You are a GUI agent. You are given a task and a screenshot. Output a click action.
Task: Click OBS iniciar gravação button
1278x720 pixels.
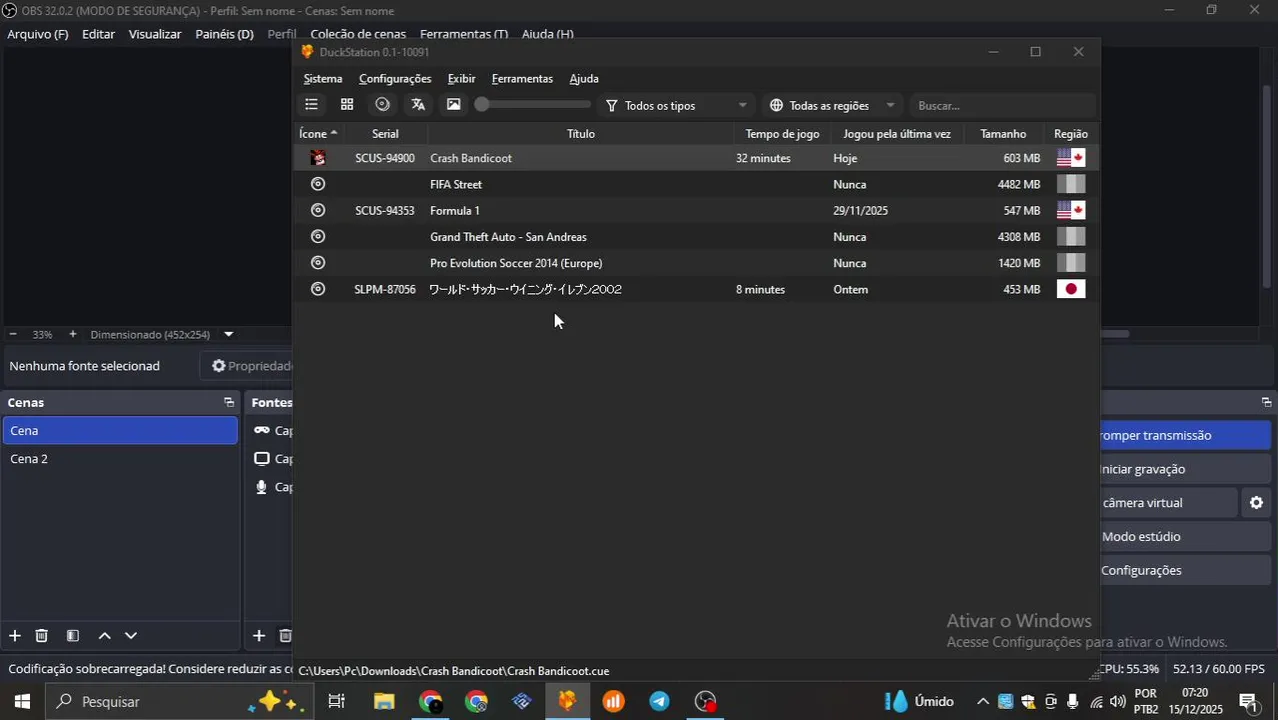tap(1185, 469)
